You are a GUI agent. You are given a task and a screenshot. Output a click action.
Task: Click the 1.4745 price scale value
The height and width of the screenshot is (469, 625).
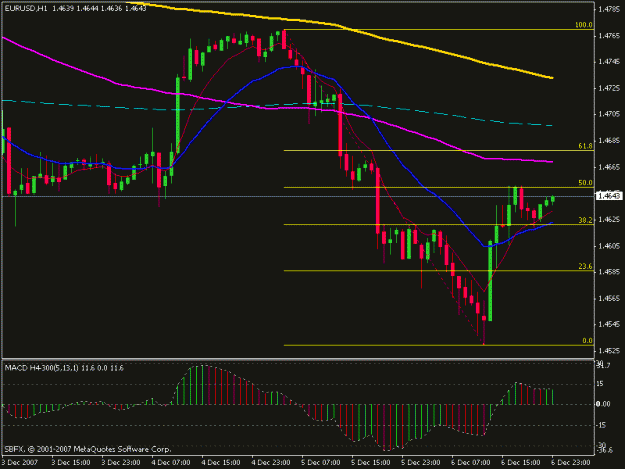pyautogui.click(x=609, y=62)
